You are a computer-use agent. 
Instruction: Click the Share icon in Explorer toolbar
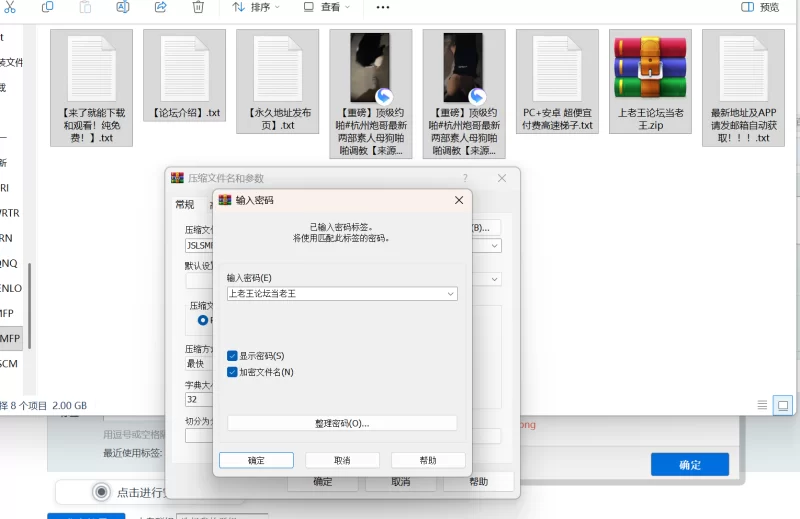click(x=161, y=7)
